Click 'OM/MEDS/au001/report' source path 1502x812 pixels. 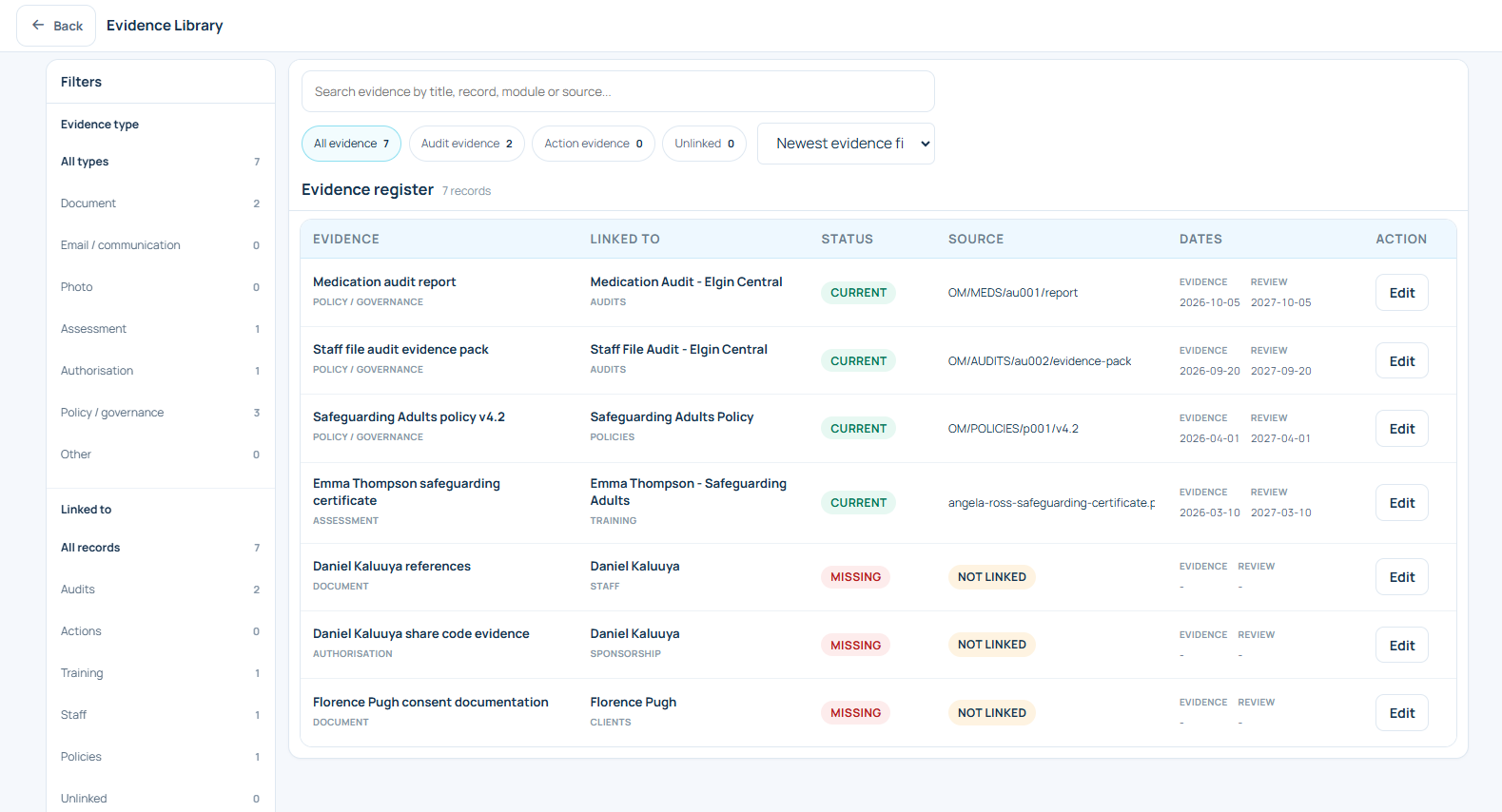pos(1013,293)
